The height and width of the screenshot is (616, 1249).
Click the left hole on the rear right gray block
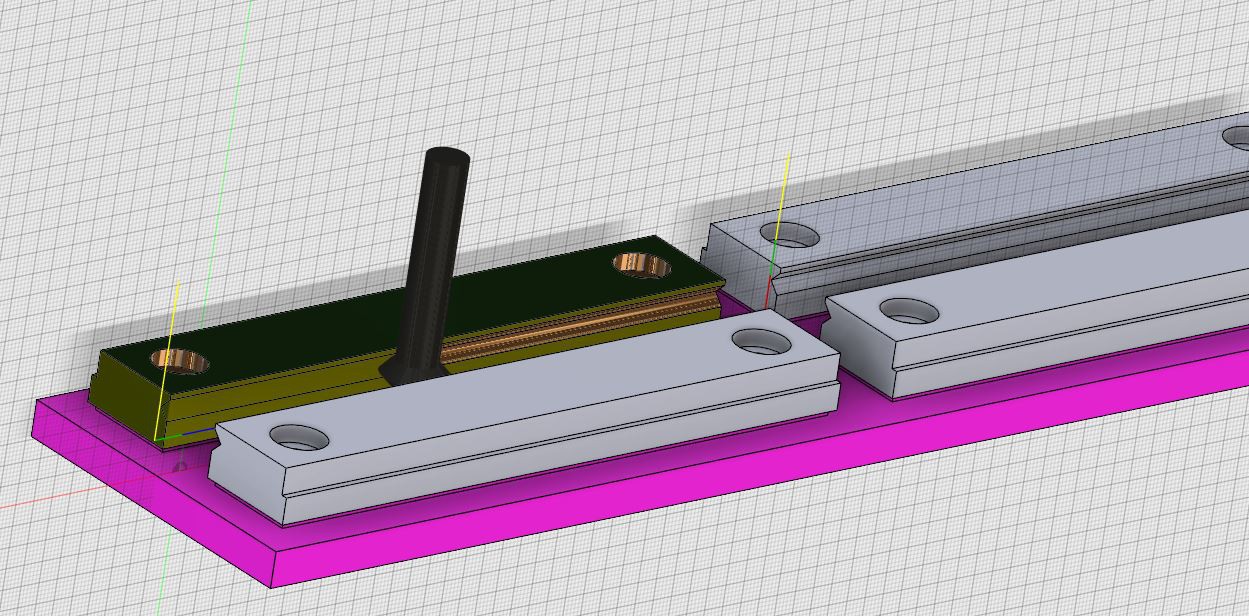pos(790,236)
